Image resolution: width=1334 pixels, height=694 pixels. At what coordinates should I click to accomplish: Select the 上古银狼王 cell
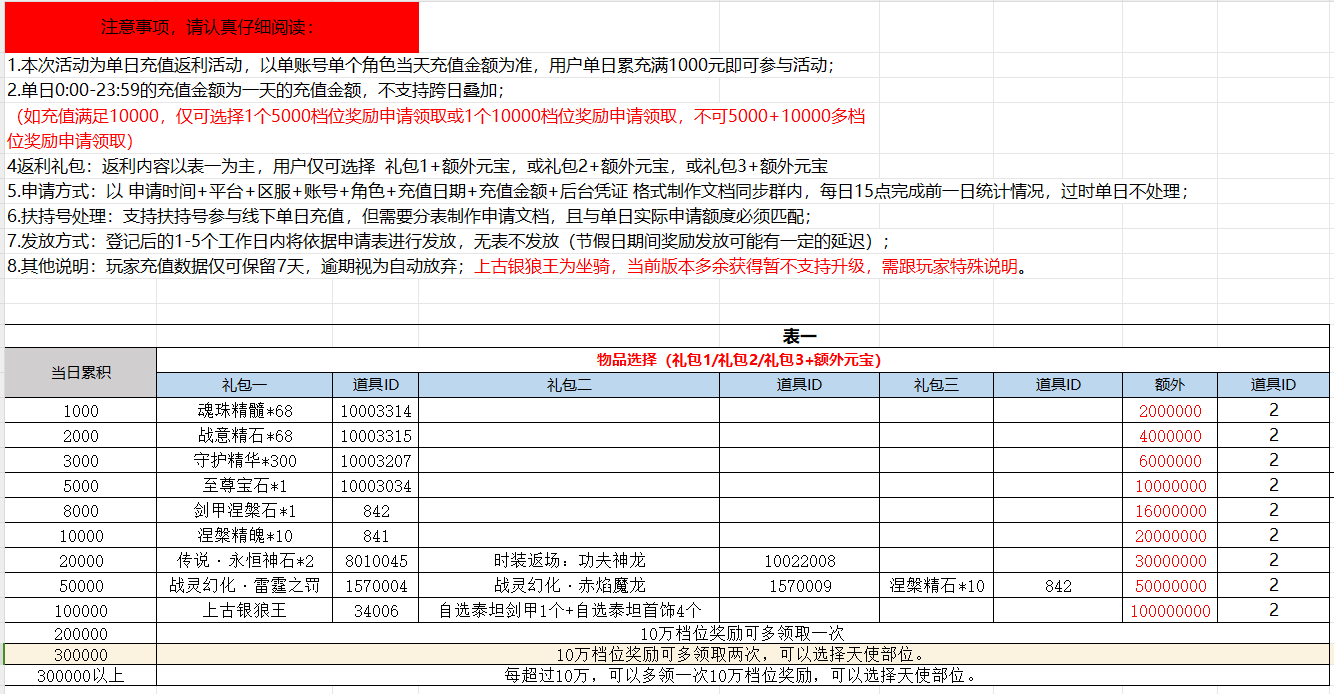pyautogui.click(x=245, y=610)
